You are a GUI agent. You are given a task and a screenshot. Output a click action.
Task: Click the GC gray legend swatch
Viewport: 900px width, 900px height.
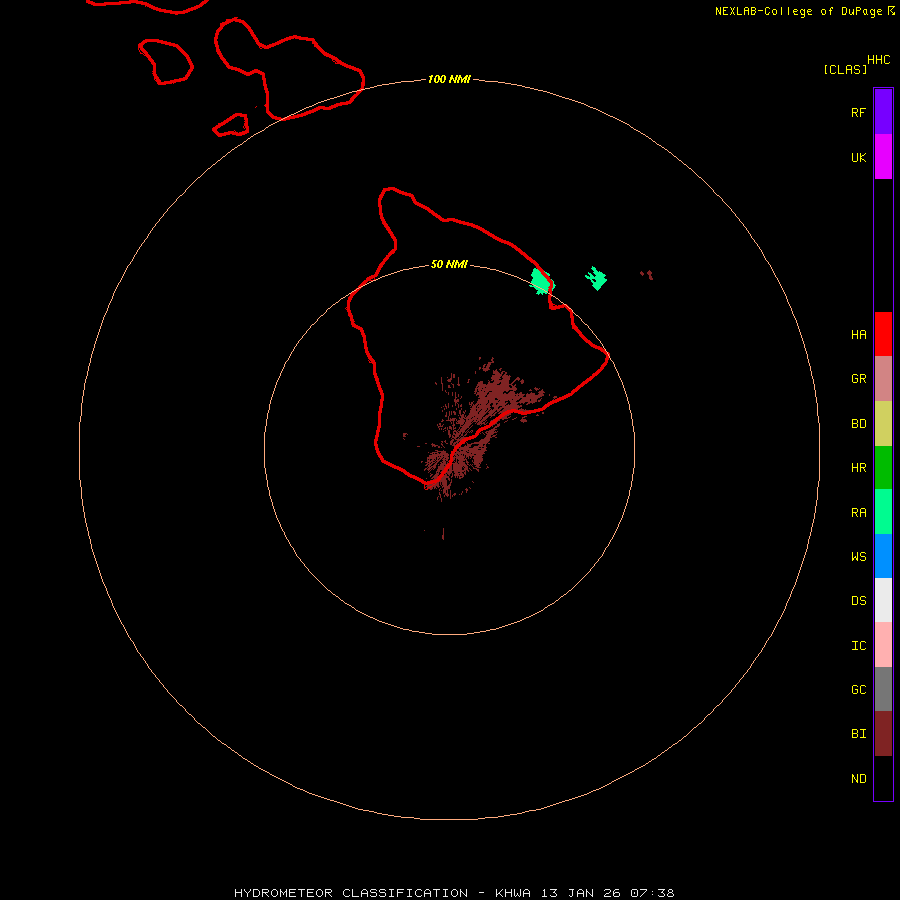click(x=883, y=689)
